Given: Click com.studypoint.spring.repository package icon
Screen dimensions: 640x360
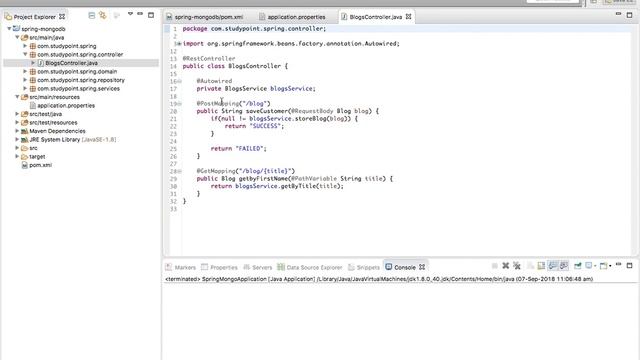Looking at the screenshot, I should coord(33,80).
